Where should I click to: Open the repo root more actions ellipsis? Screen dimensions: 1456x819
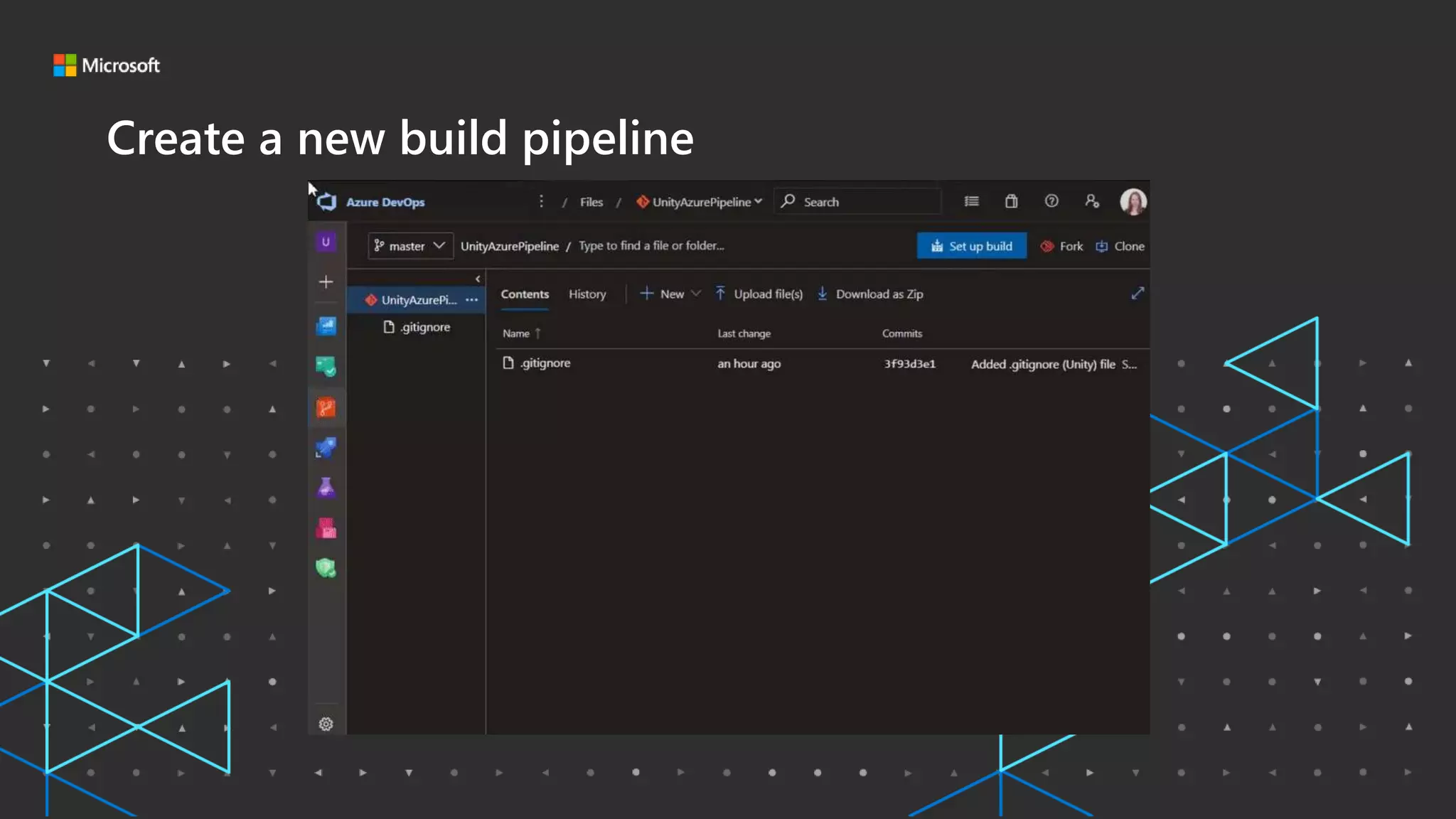click(x=472, y=300)
